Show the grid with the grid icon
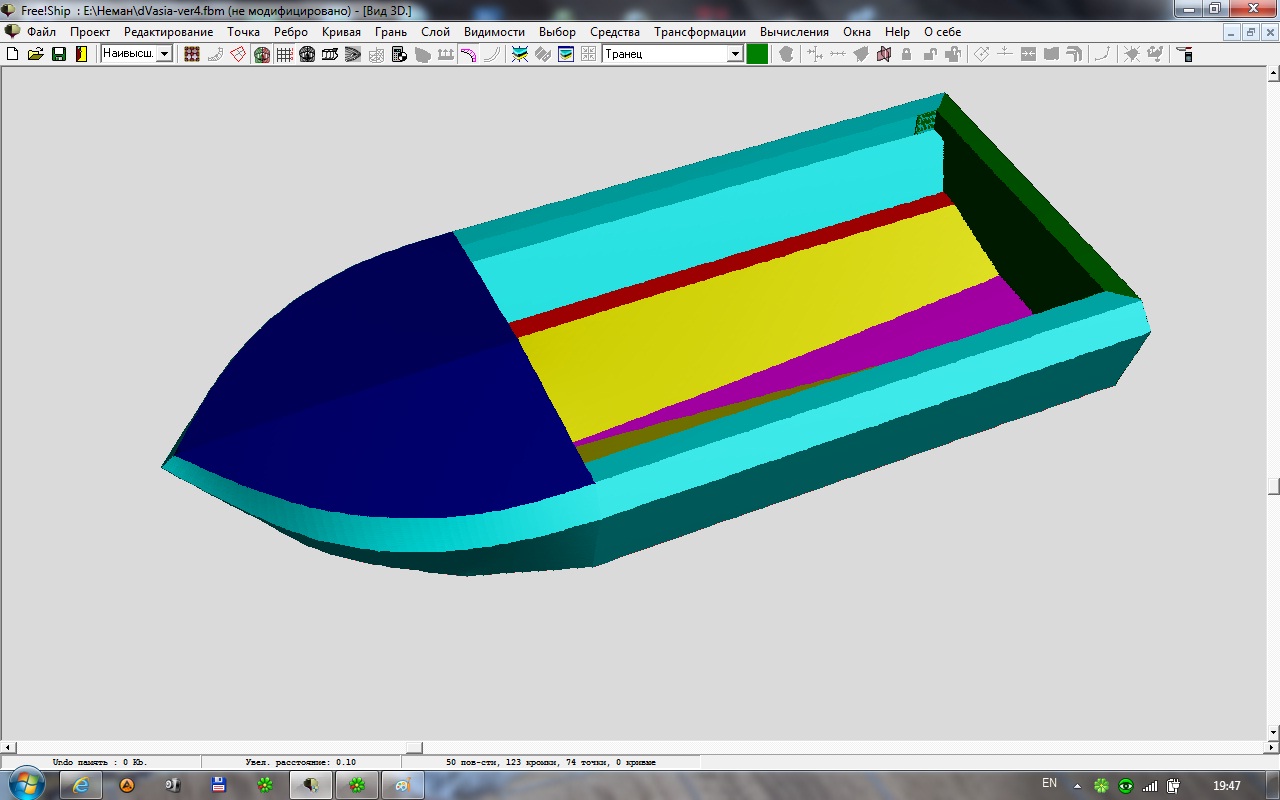The width and height of the screenshot is (1280, 800). (285, 54)
